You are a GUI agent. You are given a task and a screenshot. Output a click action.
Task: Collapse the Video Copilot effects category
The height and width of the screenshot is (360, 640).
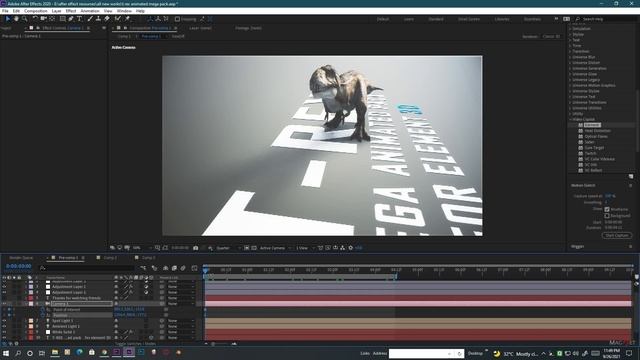click(570, 119)
